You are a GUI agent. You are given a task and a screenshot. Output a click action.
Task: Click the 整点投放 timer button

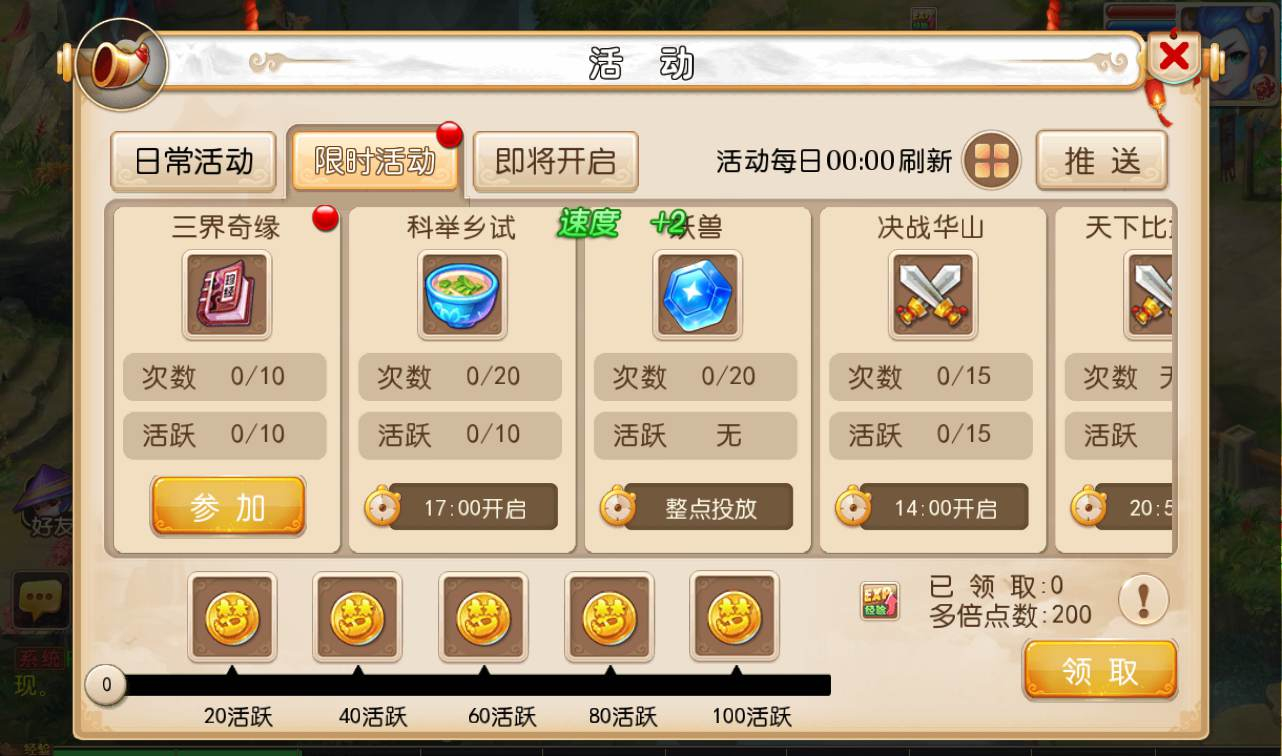(x=696, y=507)
